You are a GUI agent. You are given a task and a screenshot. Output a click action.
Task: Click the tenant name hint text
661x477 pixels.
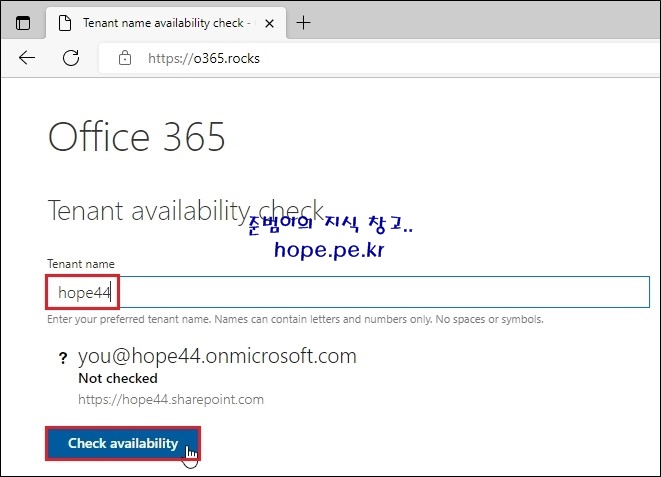pyautogui.click(x=295, y=319)
